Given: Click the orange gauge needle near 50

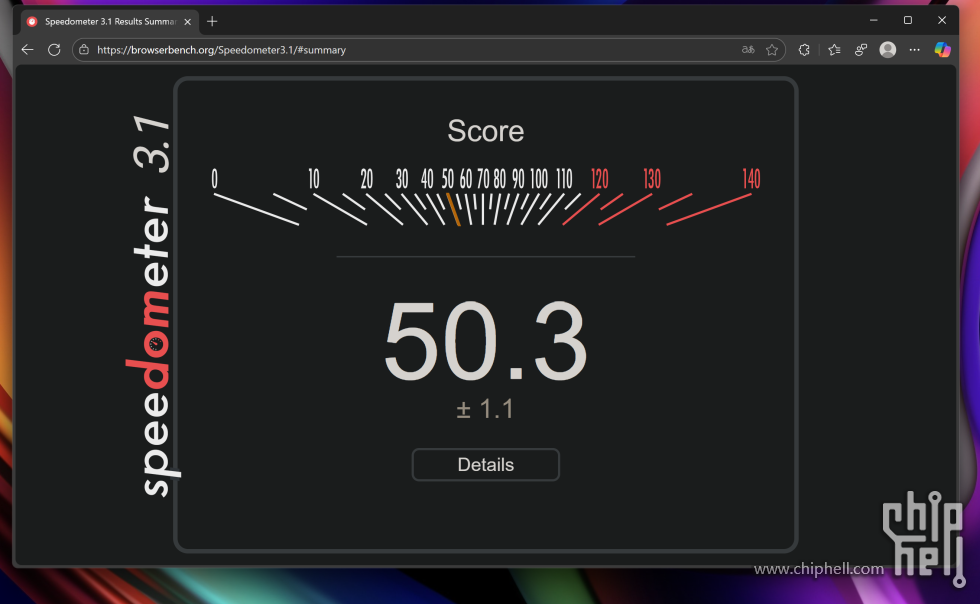Looking at the screenshot, I should 453,209.
